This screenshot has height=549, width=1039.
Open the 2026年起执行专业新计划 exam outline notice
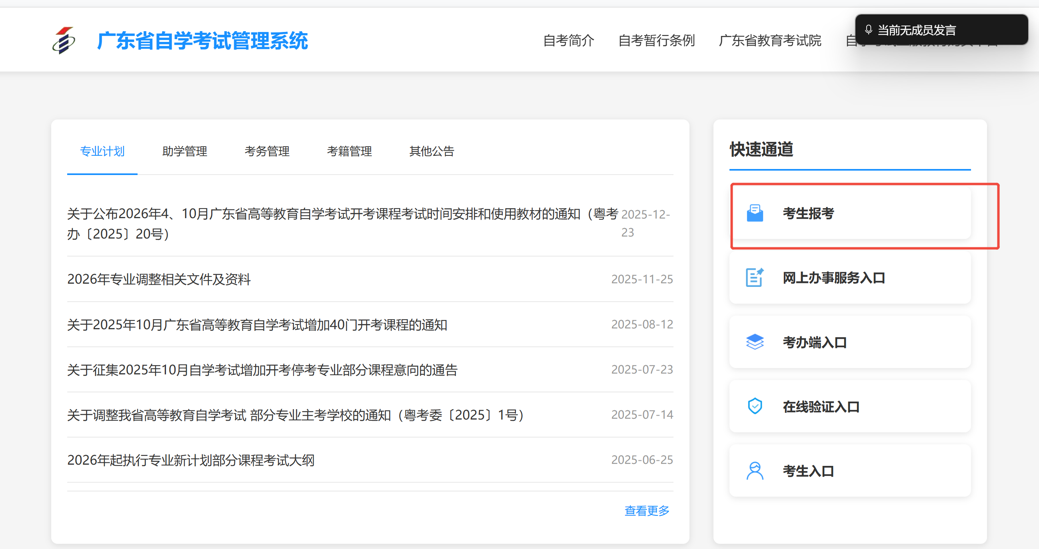click(191, 460)
